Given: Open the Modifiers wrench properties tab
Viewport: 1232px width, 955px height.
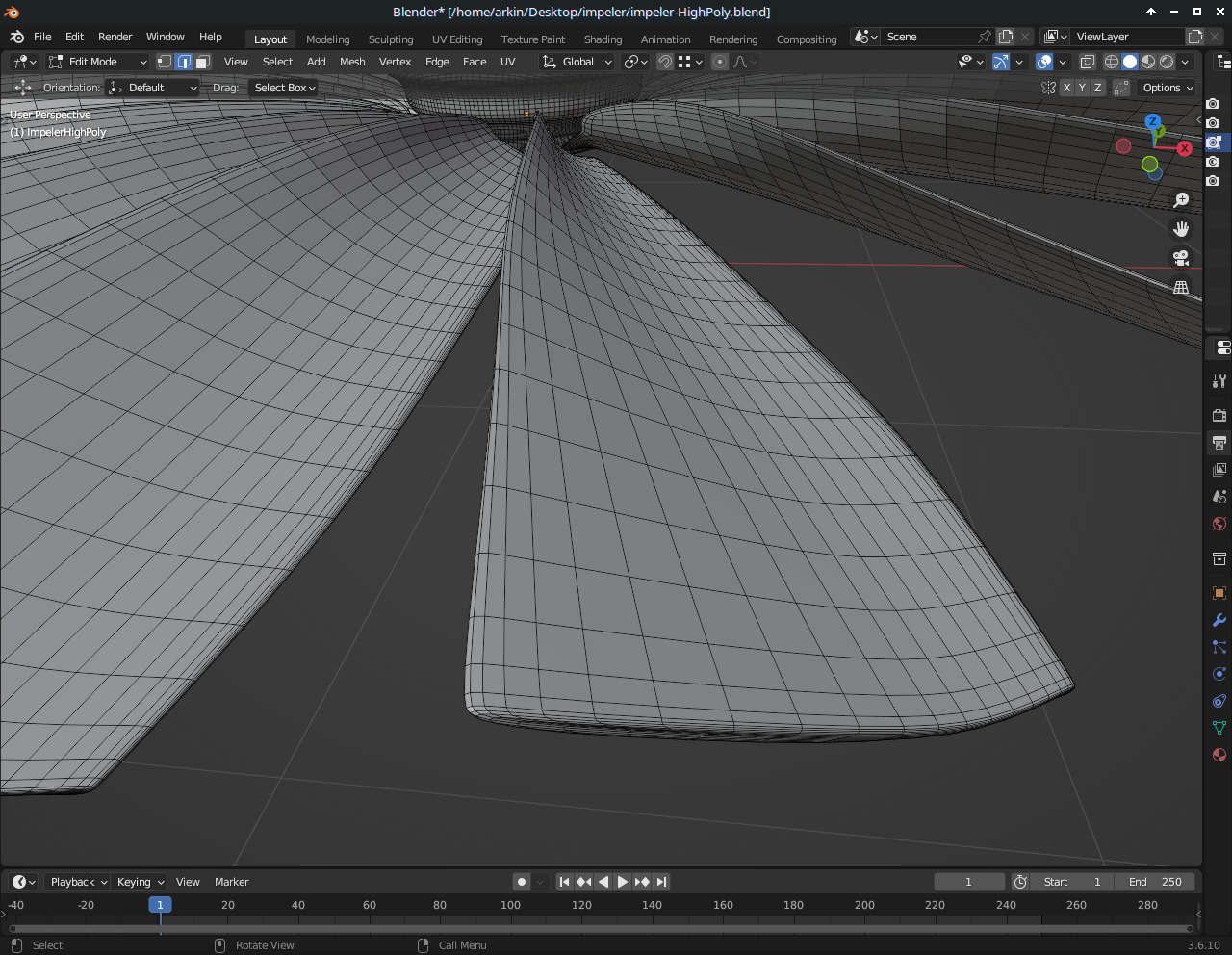Looking at the screenshot, I should pyautogui.click(x=1219, y=620).
